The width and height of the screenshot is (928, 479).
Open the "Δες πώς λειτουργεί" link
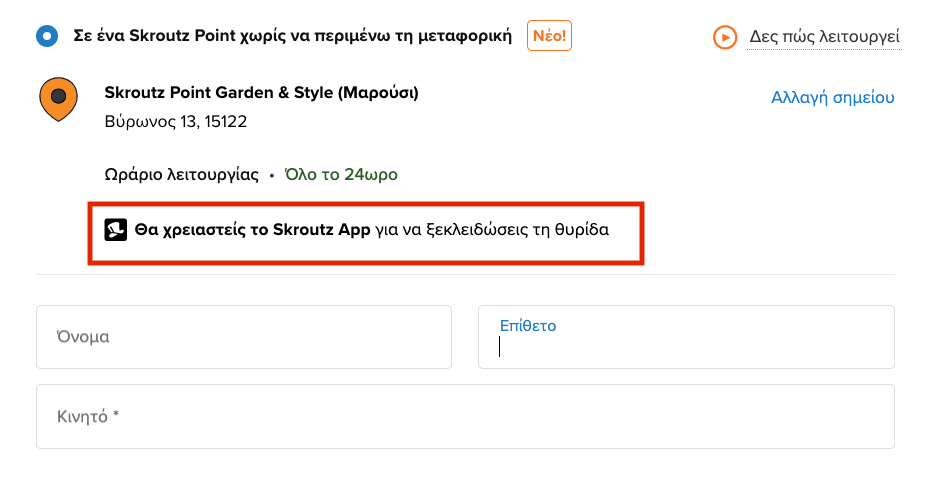tap(824, 38)
